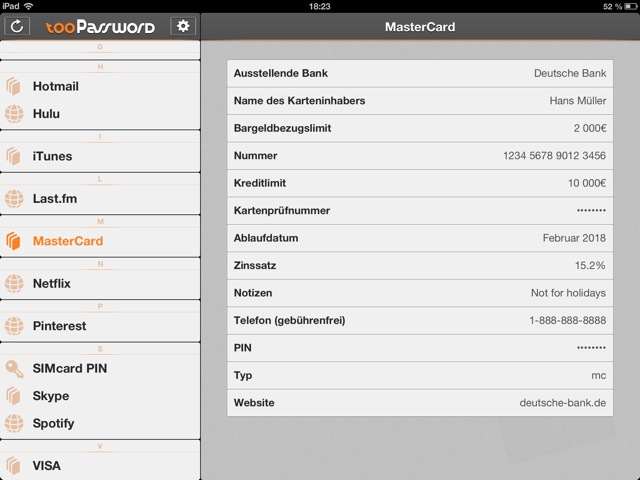Tap card number 1234 5678 9012 3456
Viewport: 640px width, 480px height.
[554, 156]
